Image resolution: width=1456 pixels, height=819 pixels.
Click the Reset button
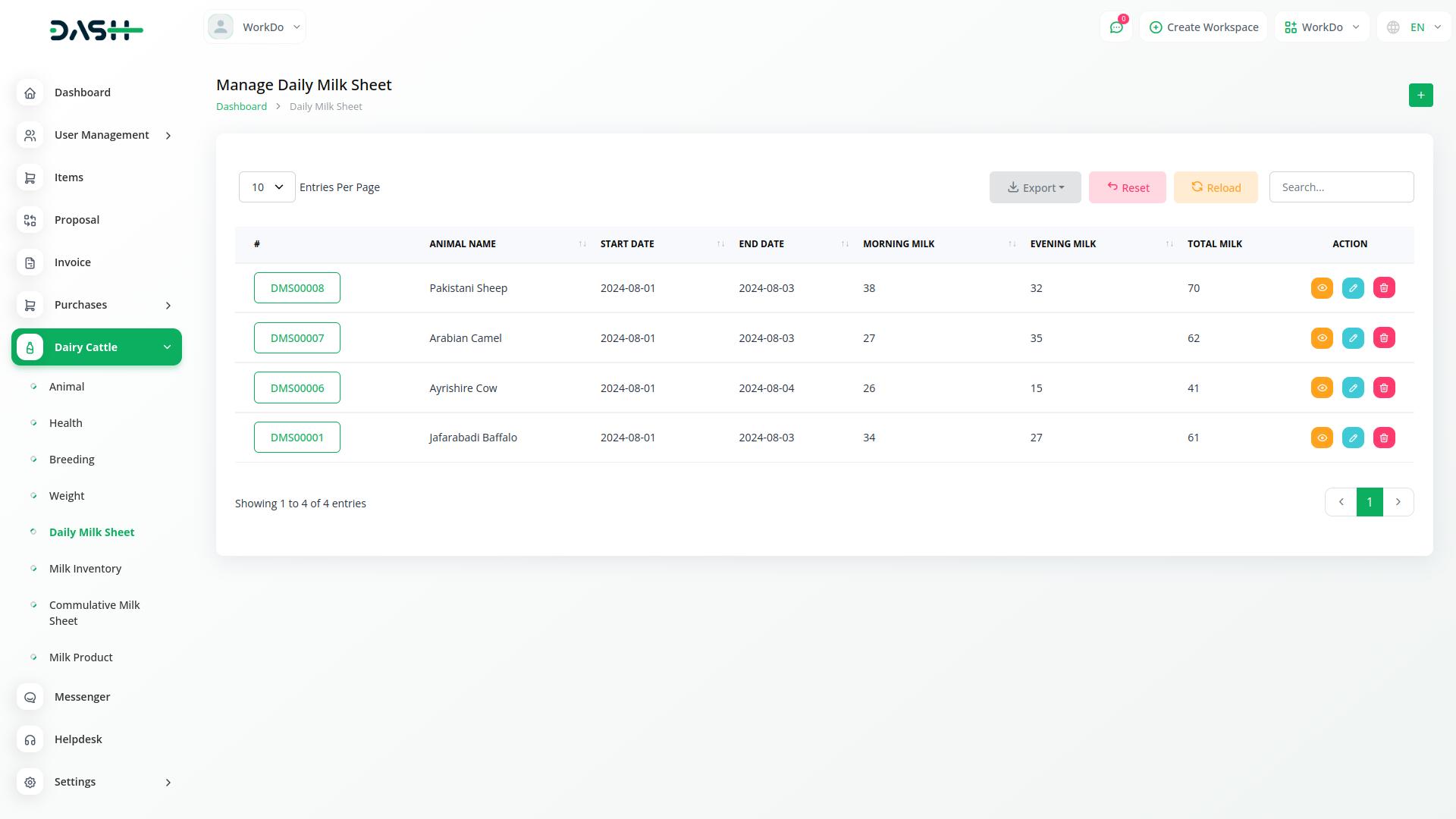[x=1127, y=187]
